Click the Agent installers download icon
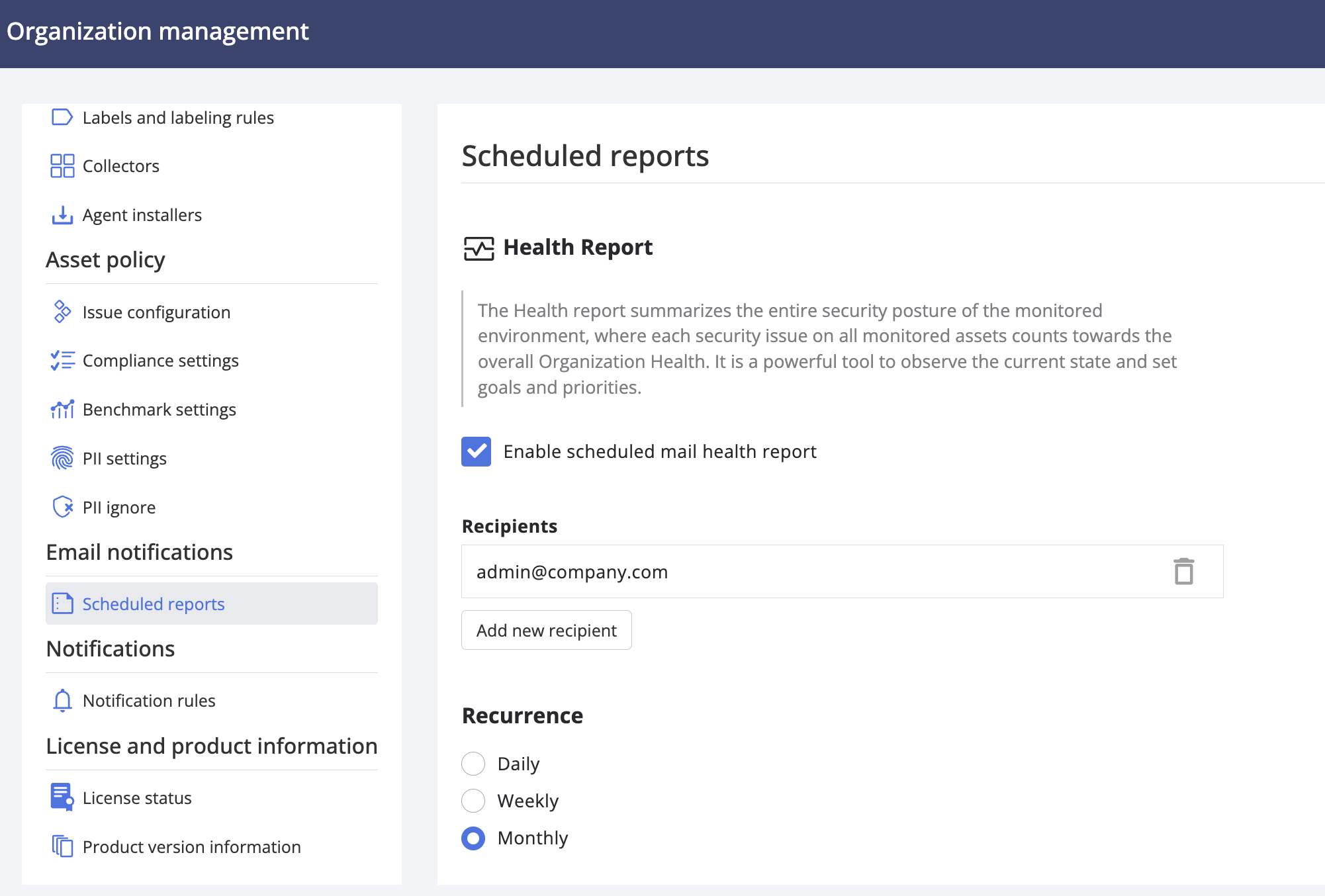Viewport: 1325px width, 896px height. pyautogui.click(x=62, y=215)
